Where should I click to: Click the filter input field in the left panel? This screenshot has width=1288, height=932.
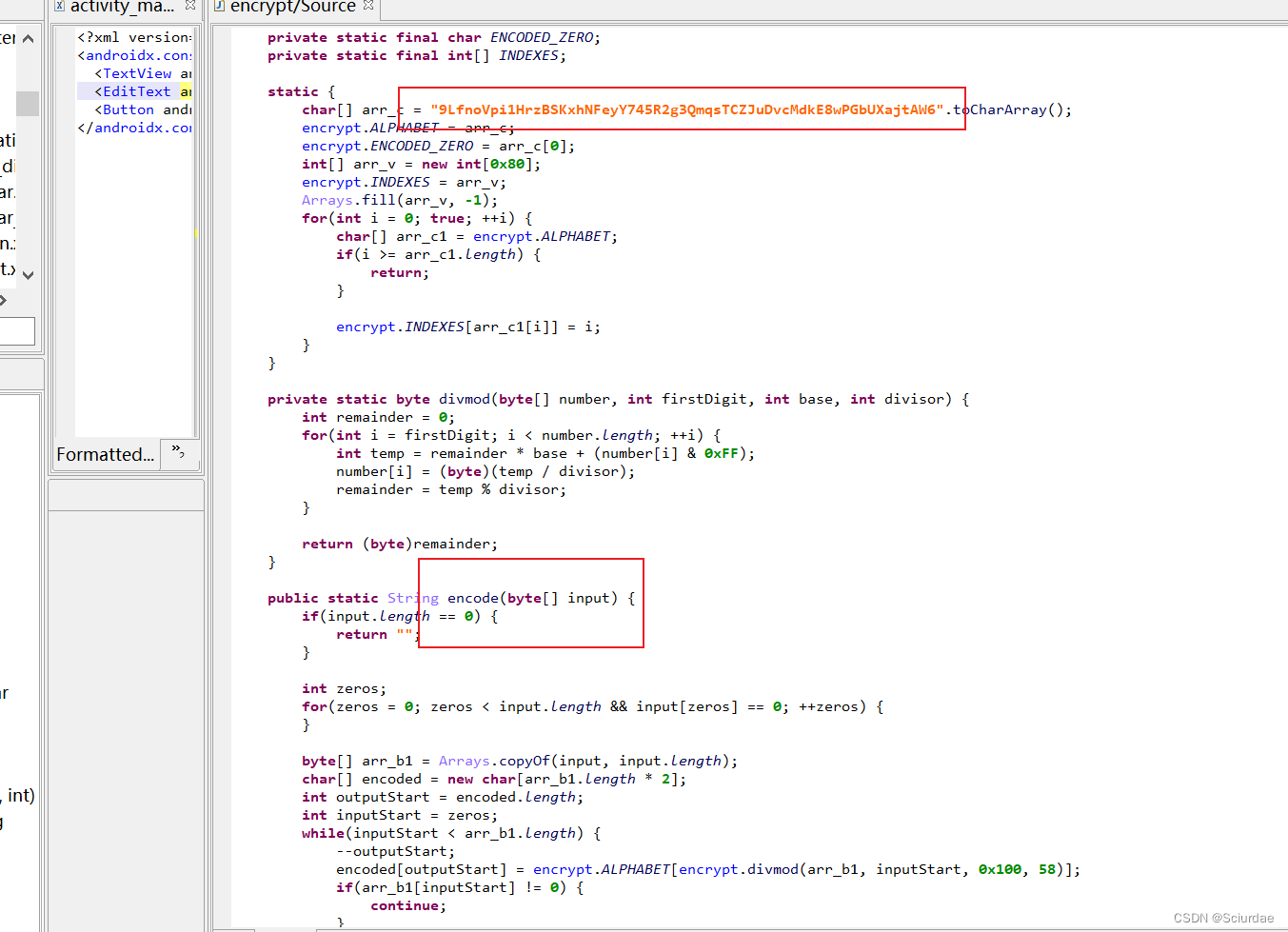(x=16, y=330)
